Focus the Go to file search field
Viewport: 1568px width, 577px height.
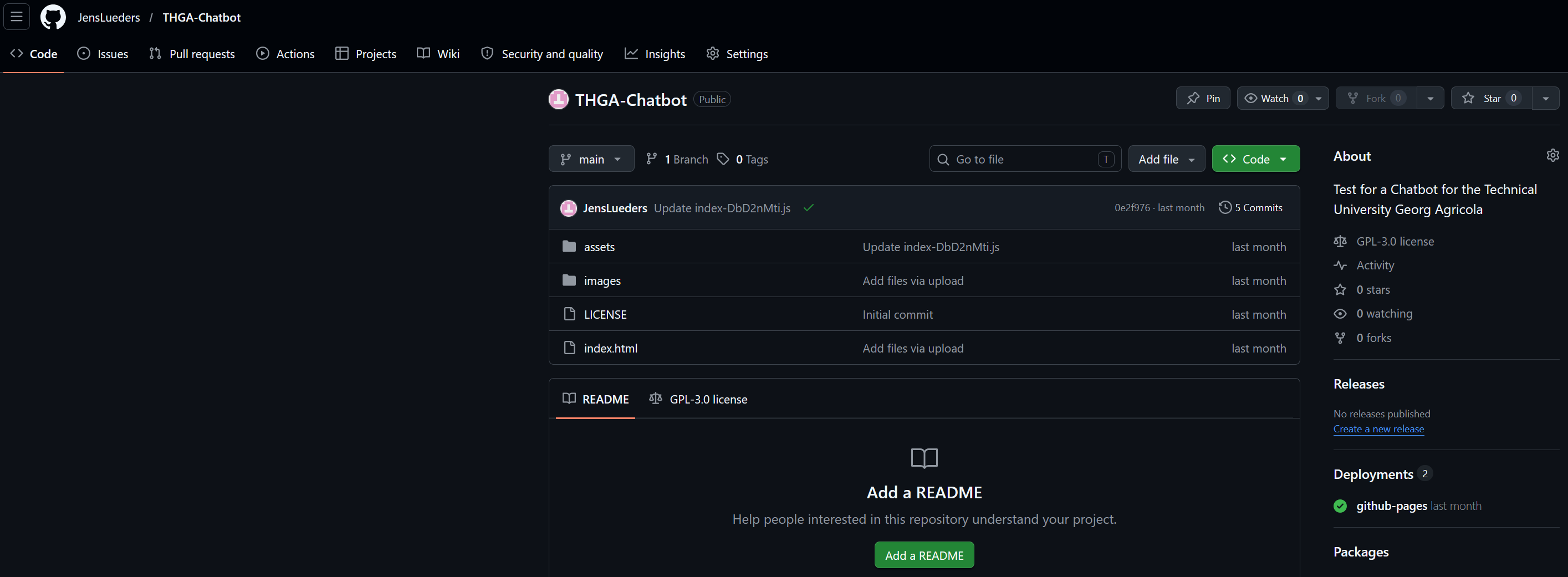pyautogui.click(x=1025, y=159)
